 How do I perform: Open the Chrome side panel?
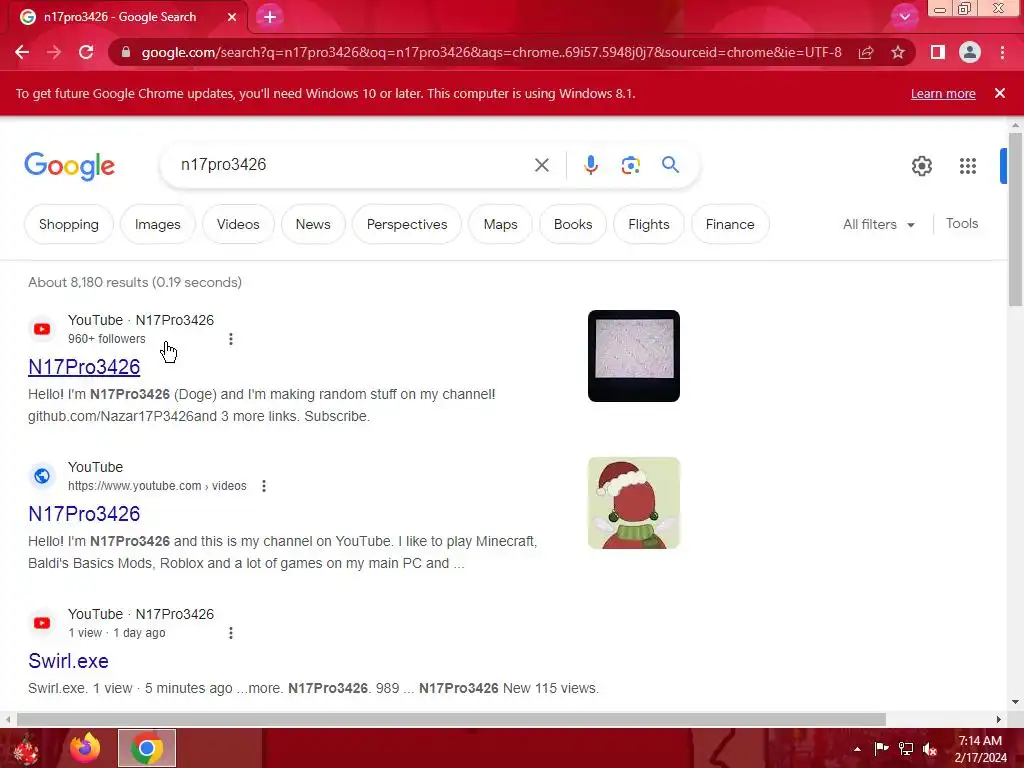(x=938, y=52)
